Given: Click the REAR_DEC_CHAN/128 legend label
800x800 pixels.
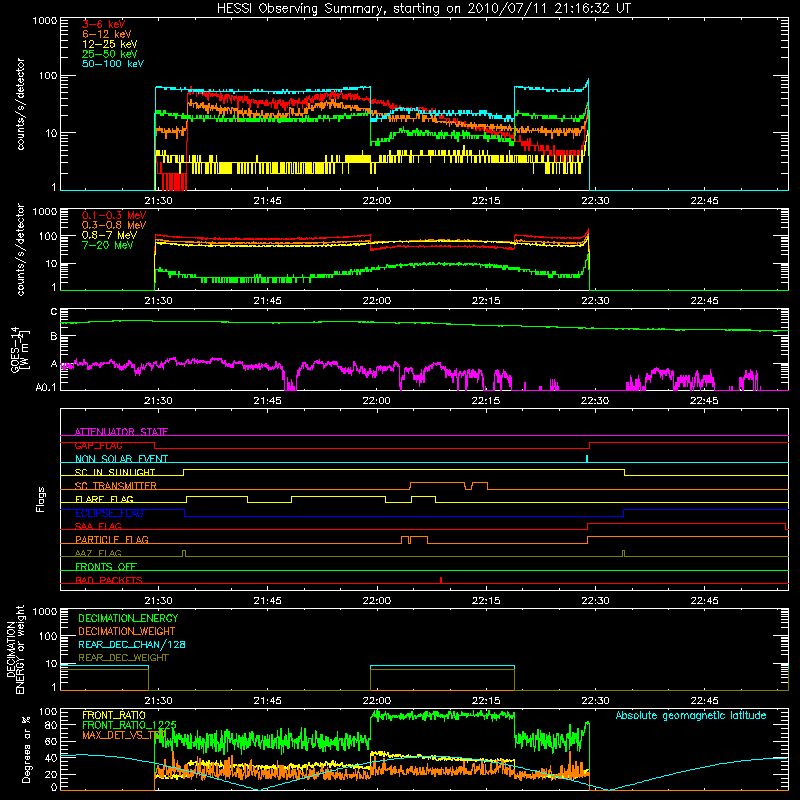Looking at the screenshot, I should coord(132,644).
